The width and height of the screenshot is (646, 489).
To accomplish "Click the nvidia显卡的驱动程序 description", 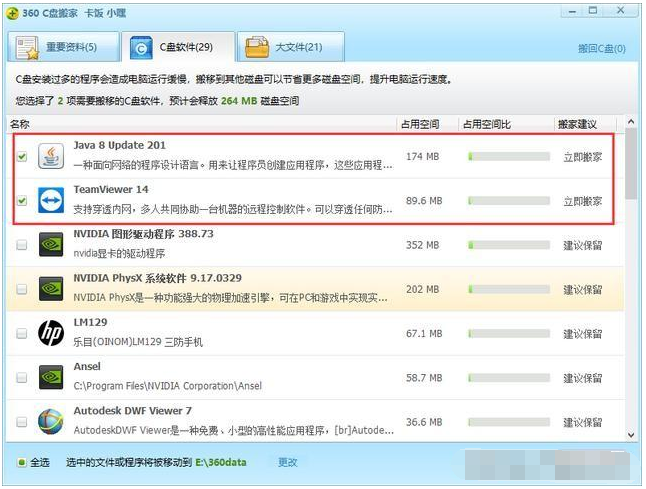I will coord(119,253).
